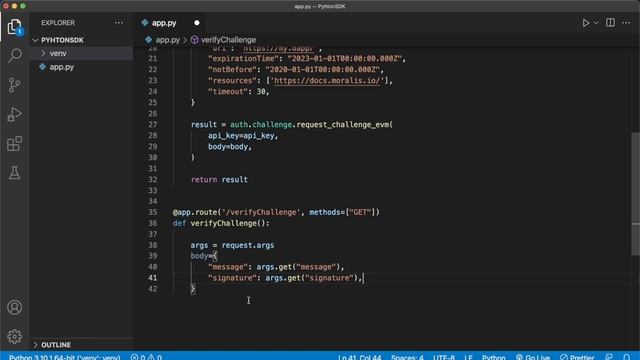Click the editor vertical scrollbar thumb
This screenshot has height=360, width=640.
coord(636,194)
